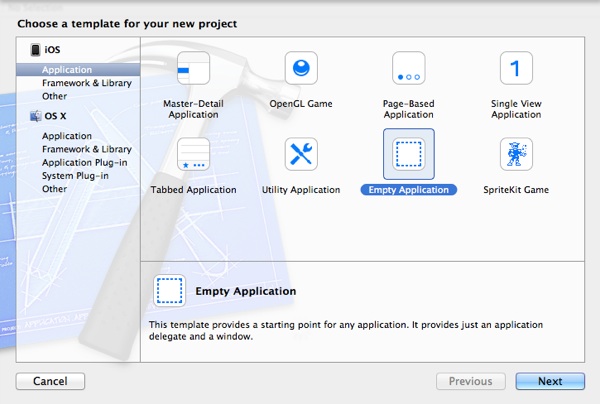Screen dimensions: 600x404
Task: Select the Other category under iOS
Action: pyautogui.click(x=55, y=96)
